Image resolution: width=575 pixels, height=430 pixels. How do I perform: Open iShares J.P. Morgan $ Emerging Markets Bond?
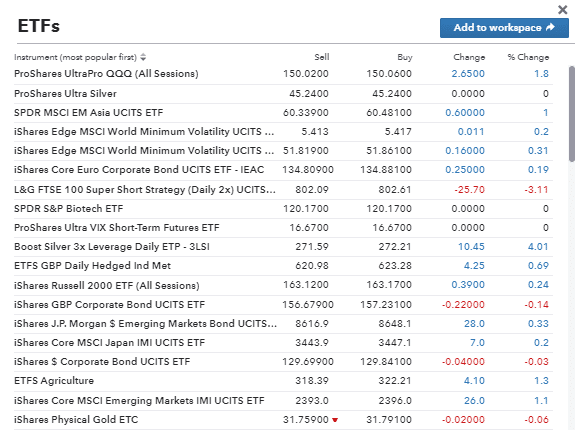[x=145, y=324]
